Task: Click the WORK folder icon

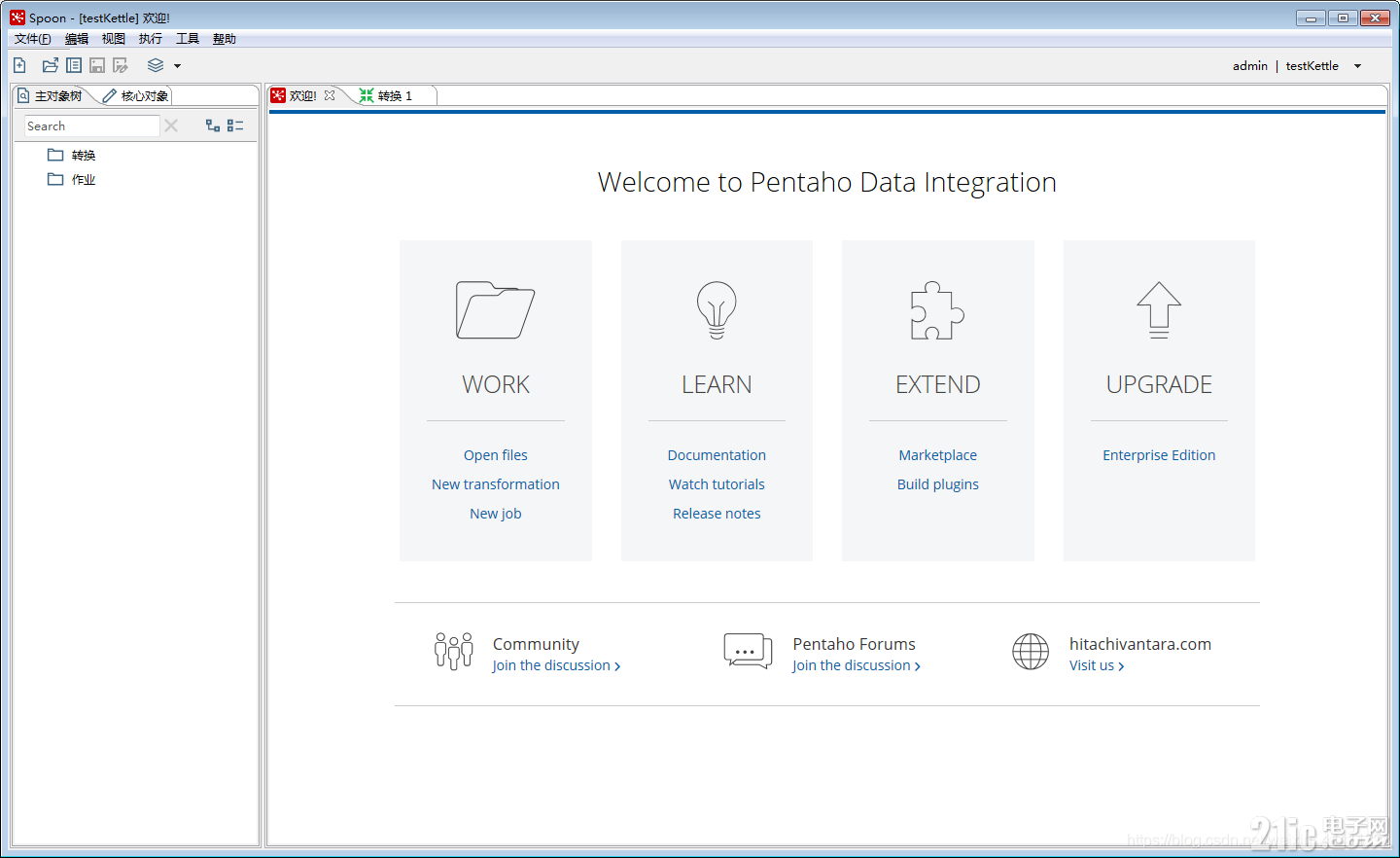Action: point(495,310)
